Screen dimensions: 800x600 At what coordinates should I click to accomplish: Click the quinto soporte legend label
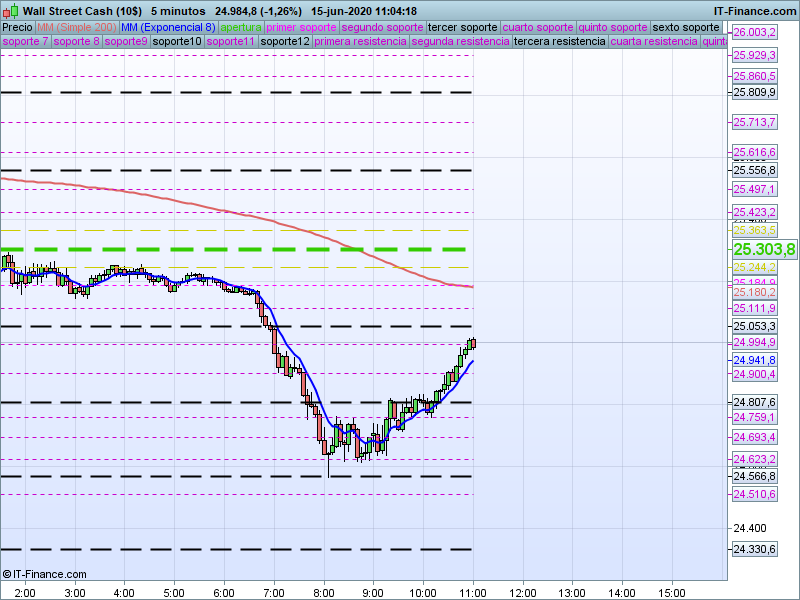[x=613, y=28]
